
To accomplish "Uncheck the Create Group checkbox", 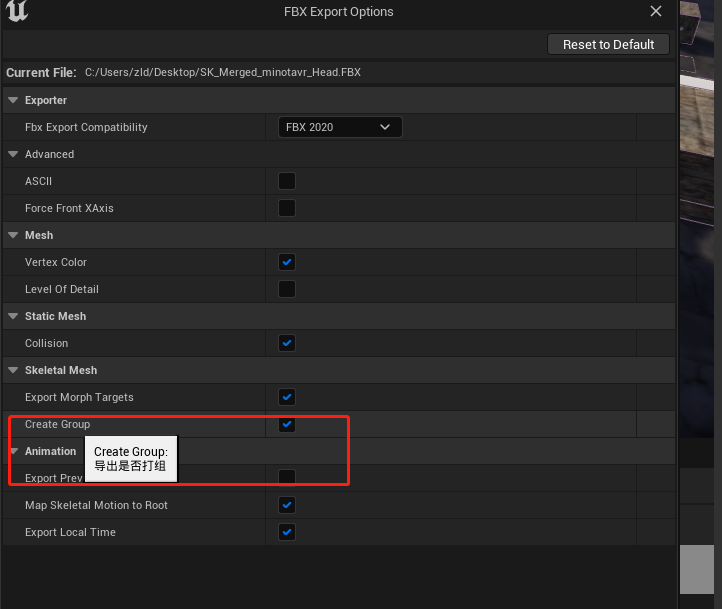I will 287,424.
